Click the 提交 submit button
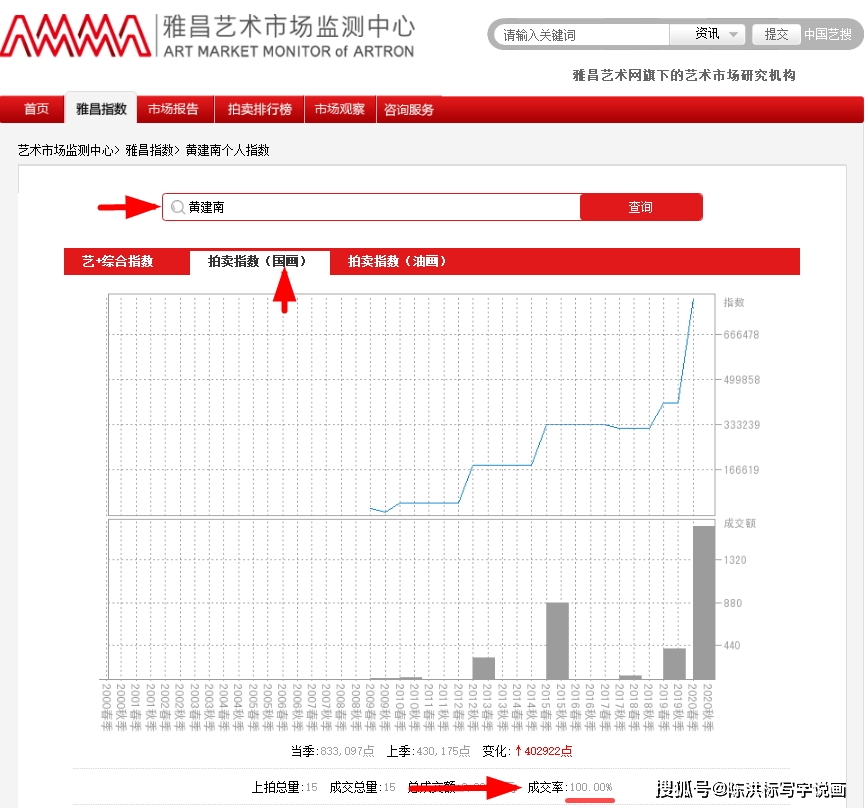 [776, 34]
